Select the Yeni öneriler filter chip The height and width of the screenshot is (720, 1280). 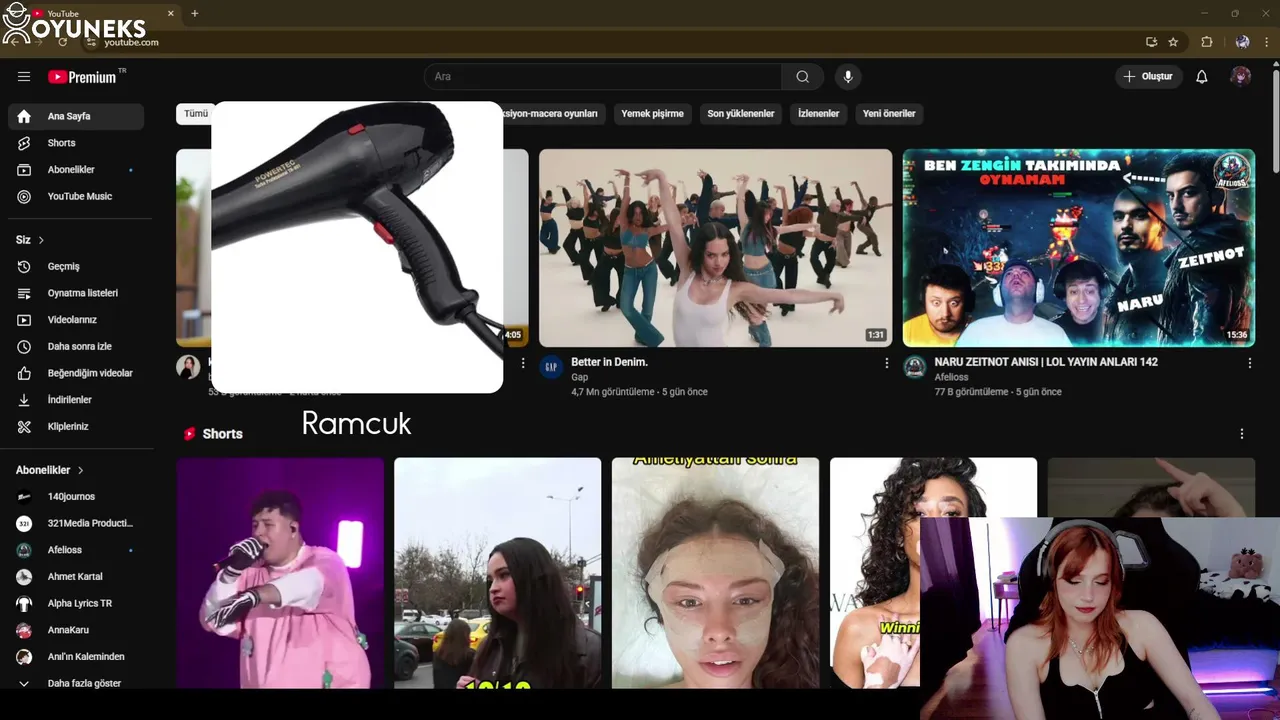pos(889,114)
